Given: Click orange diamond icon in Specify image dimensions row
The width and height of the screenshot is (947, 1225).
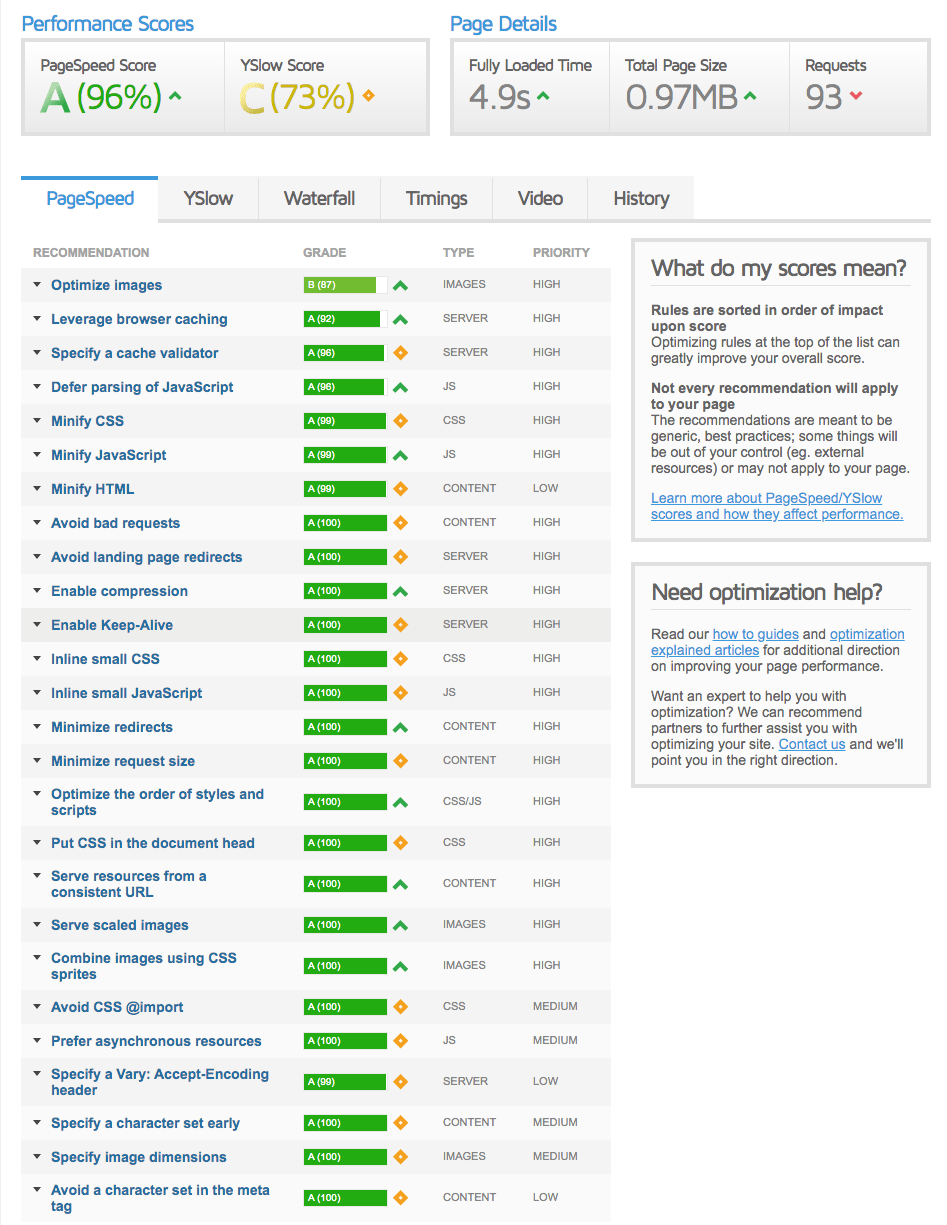Looking at the screenshot, I should (x=400, y=1157).
